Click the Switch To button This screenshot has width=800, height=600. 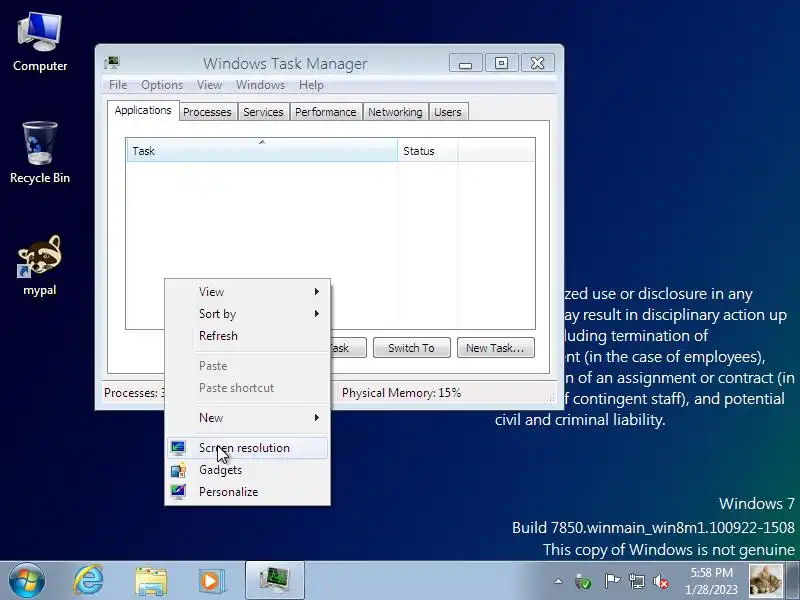tap(411, 348)
